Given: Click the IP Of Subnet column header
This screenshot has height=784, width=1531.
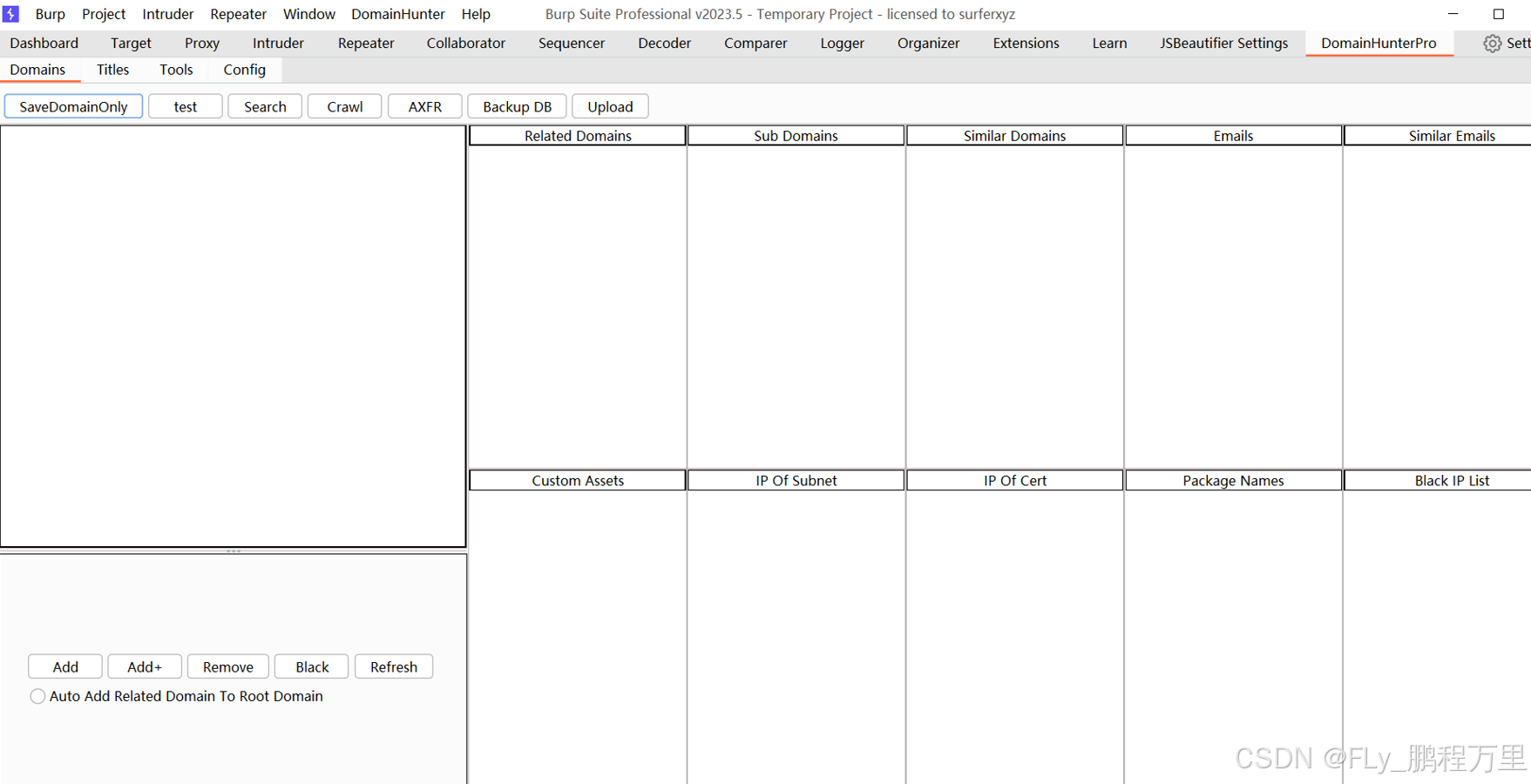Looking at the screenshot, I should pos(796,481).
